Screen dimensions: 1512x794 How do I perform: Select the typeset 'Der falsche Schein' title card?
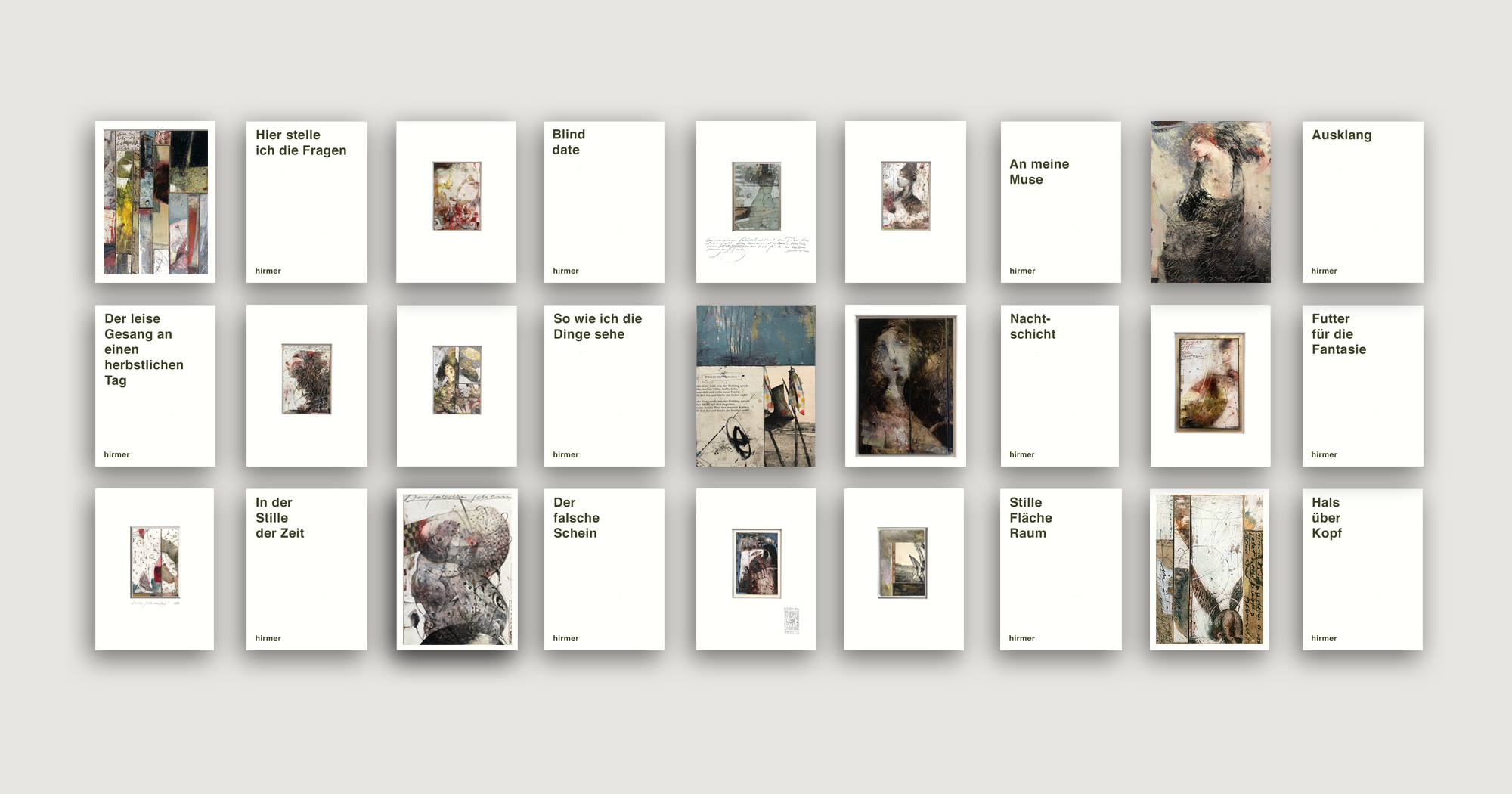click(604, 569)
